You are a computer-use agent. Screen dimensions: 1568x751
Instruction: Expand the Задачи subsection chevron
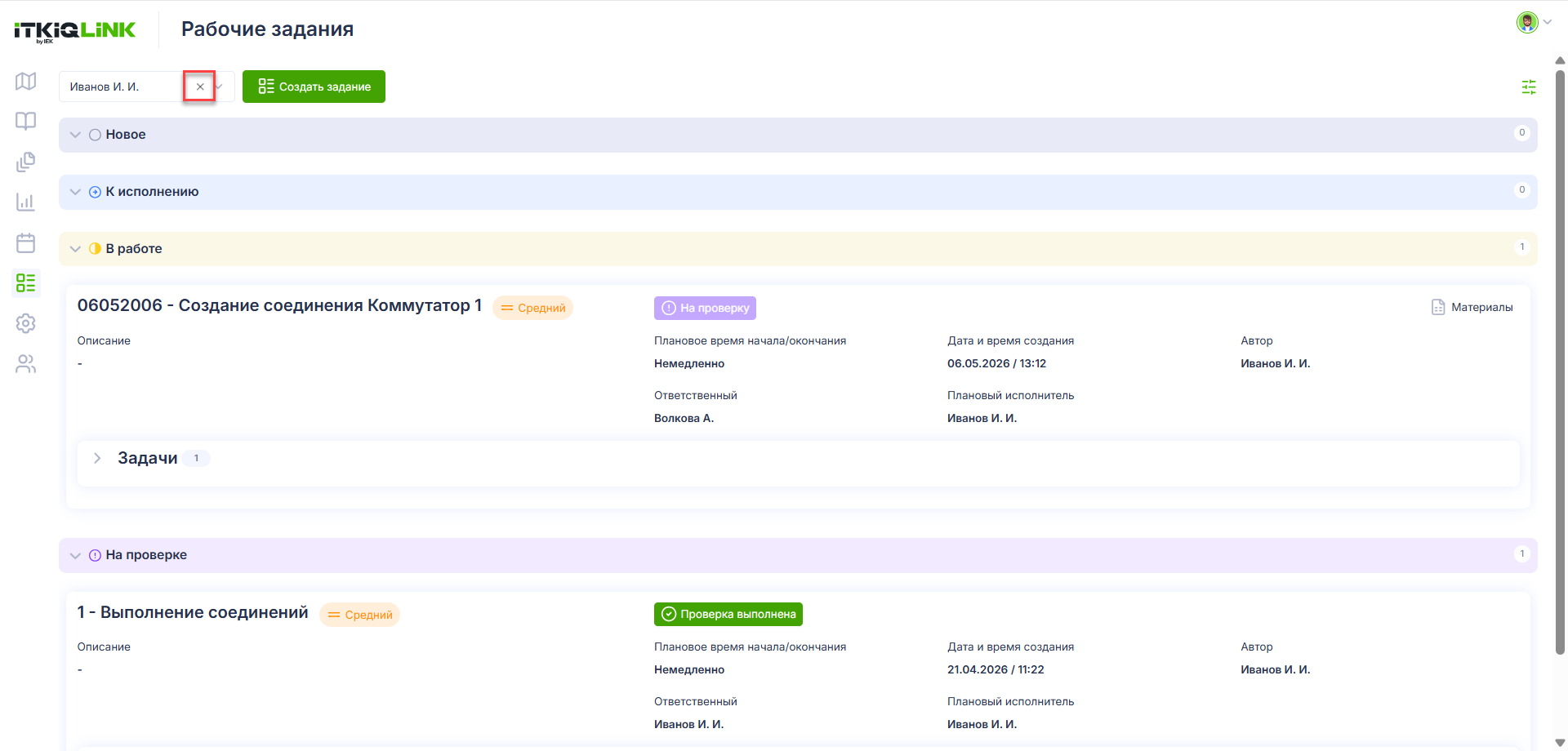pyautogui.click(x=97, y=458)
